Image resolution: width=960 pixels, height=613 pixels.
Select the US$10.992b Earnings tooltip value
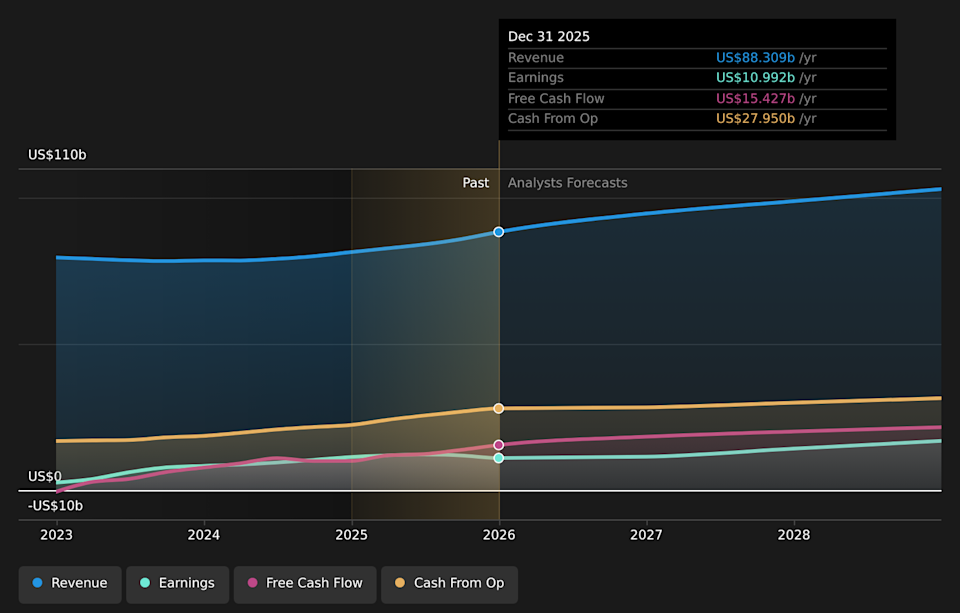pyautogui.click(x=755, y=78)
